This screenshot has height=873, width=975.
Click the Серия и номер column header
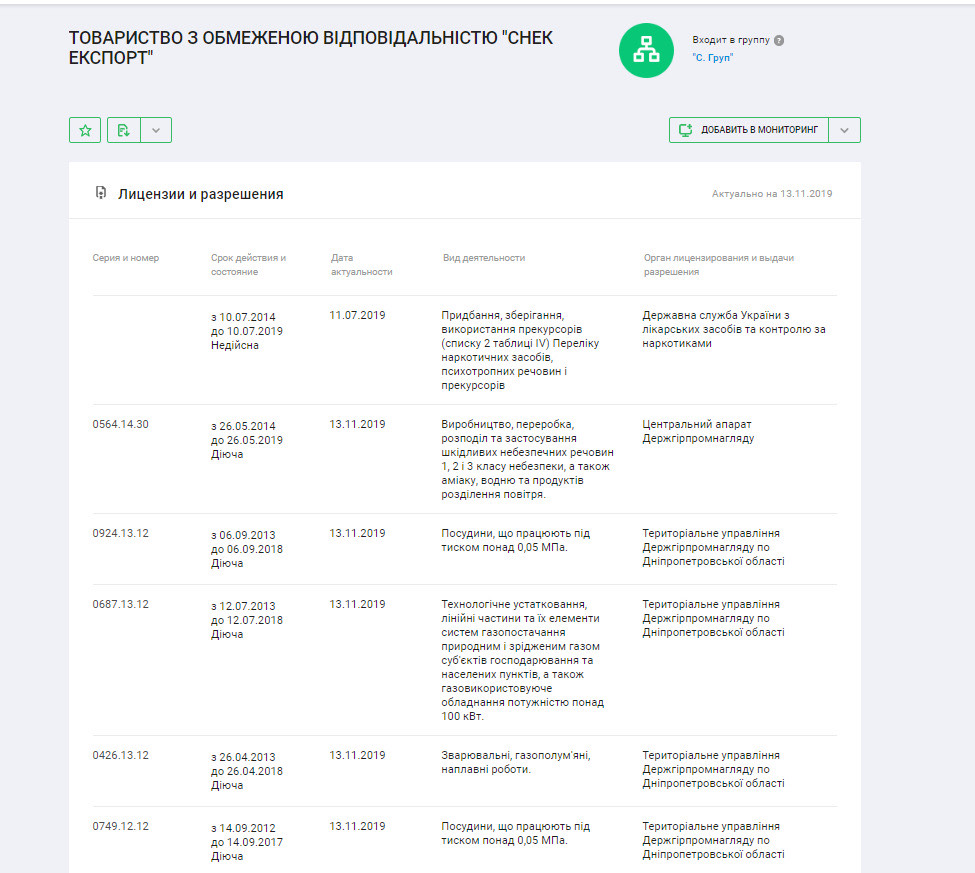point(126,258)
